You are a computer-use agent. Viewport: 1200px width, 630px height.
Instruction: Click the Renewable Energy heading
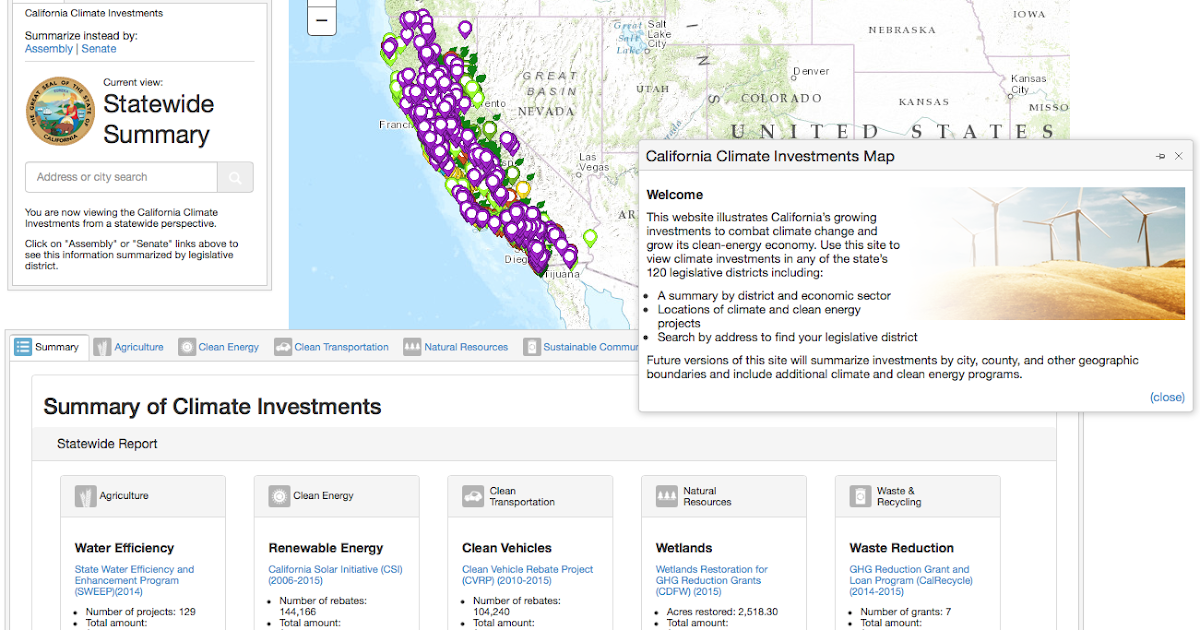pos(326,548)
